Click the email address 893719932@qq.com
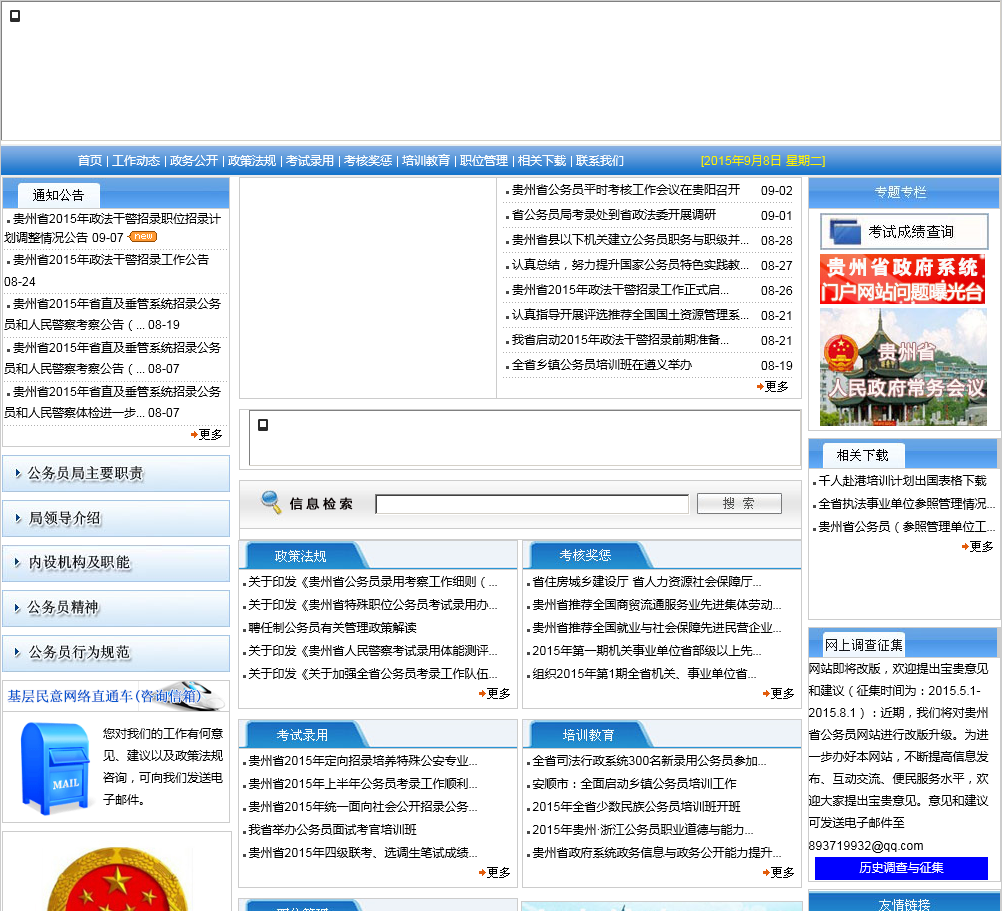 coord(866,845)
